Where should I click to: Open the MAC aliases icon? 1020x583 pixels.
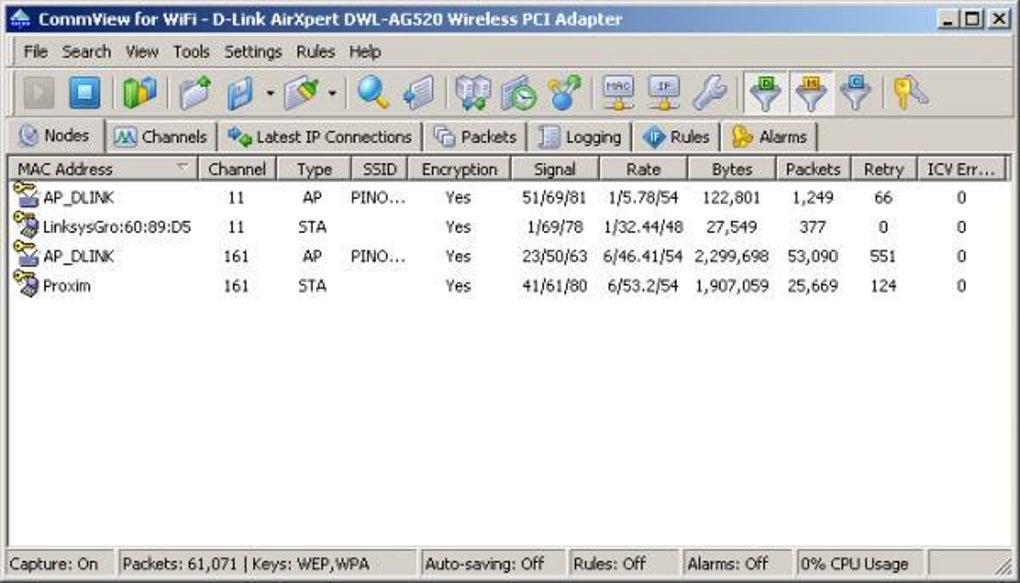pyautogui.click(x=618, y=93)
